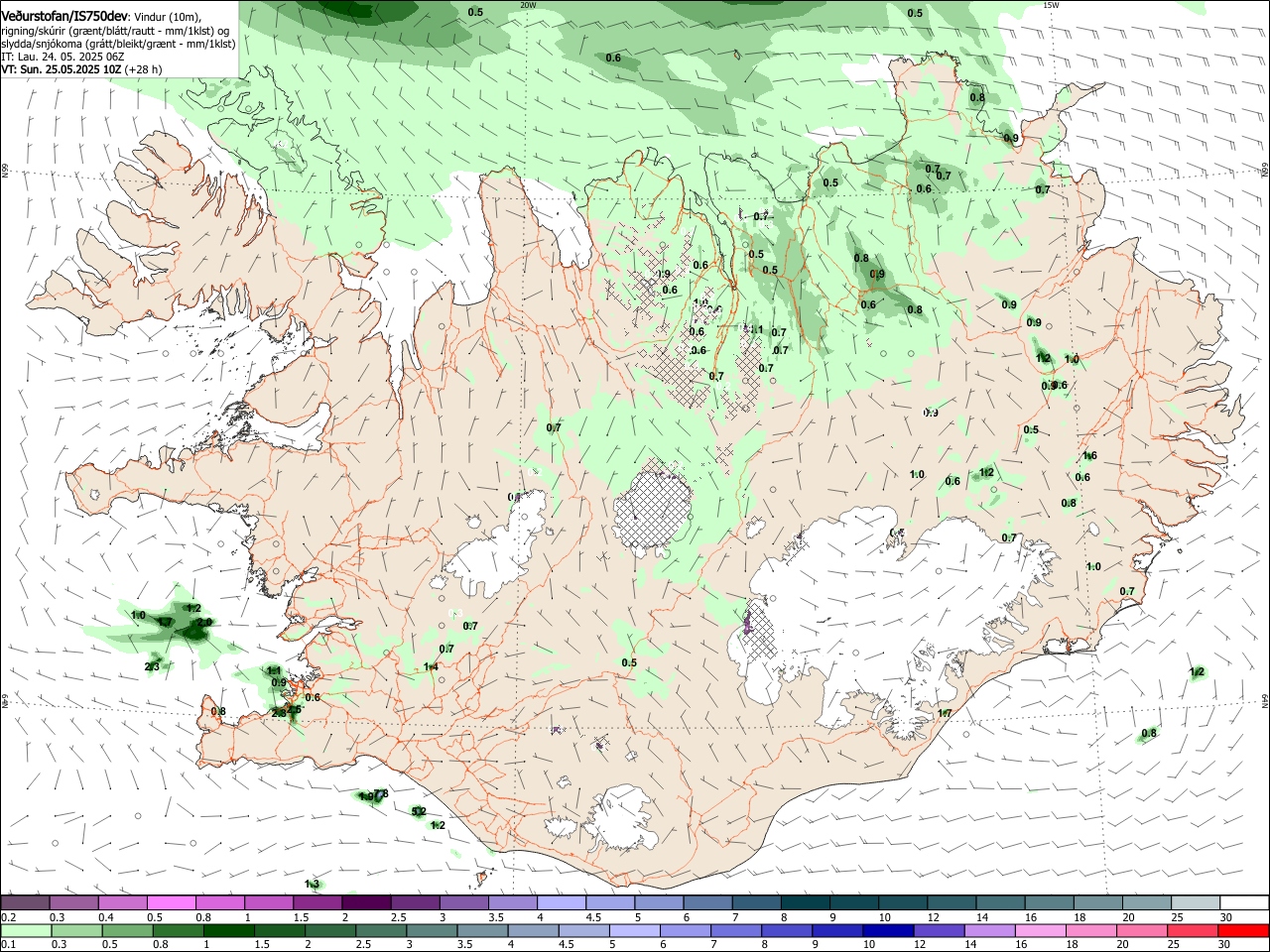Select the lower-row deep blue swatch labeled 10
Screen dimensions: 1270x952
888,931
